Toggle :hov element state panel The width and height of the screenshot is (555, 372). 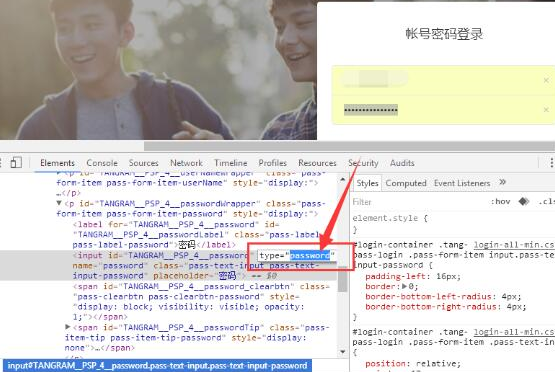point(500,201)
